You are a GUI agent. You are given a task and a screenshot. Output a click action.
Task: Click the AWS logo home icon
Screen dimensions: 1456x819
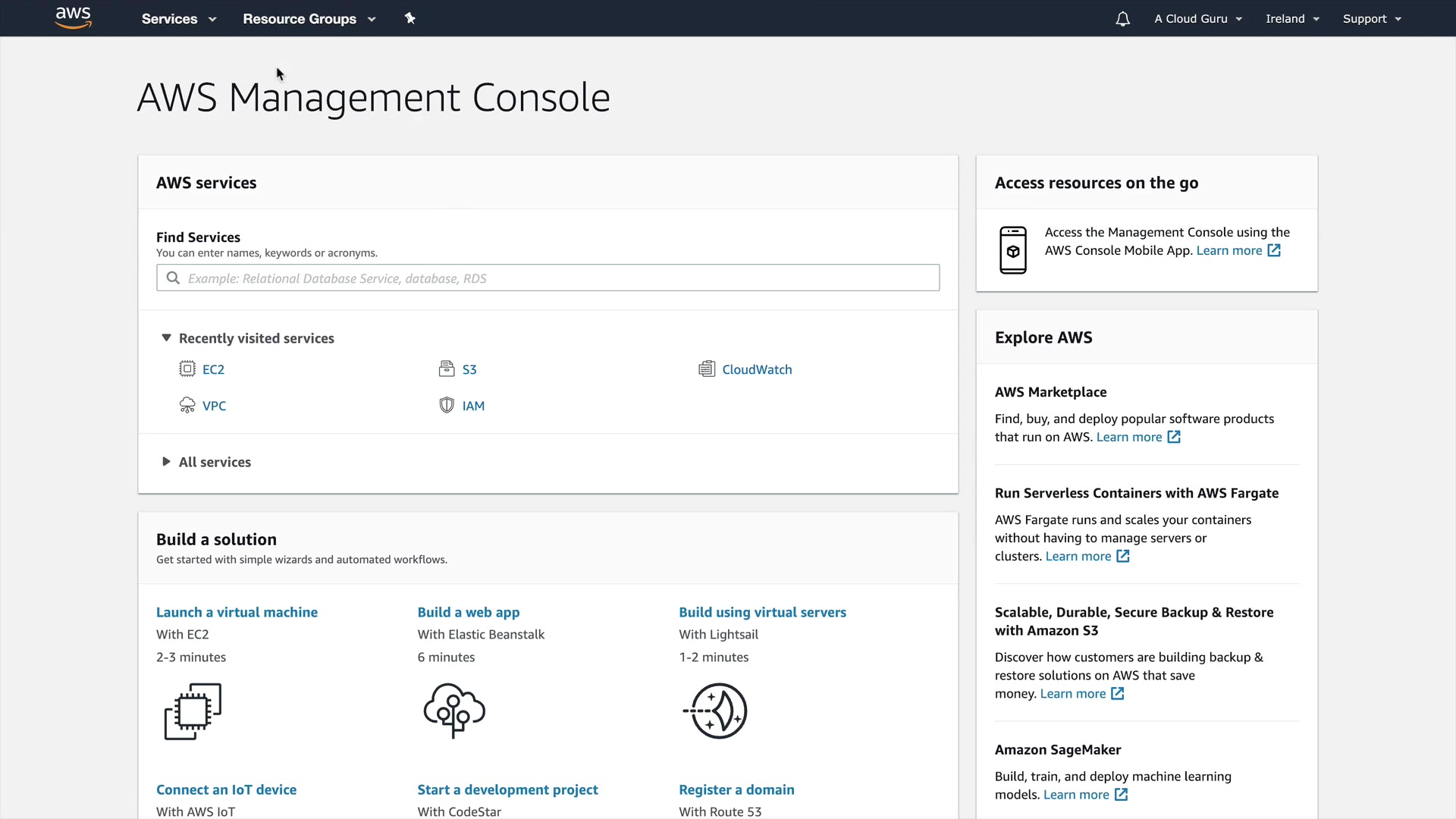73,18
